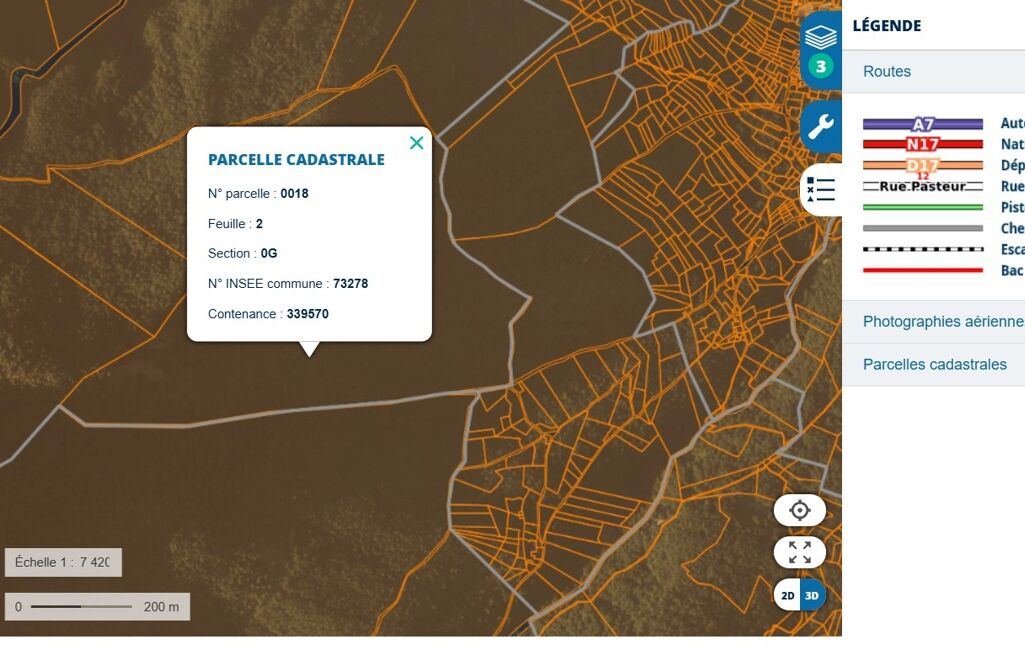The height and width of the screenshot is (650, 1025).
Task: Expand the Photographies aériennes legend section
Action: [x=942, y=321]
